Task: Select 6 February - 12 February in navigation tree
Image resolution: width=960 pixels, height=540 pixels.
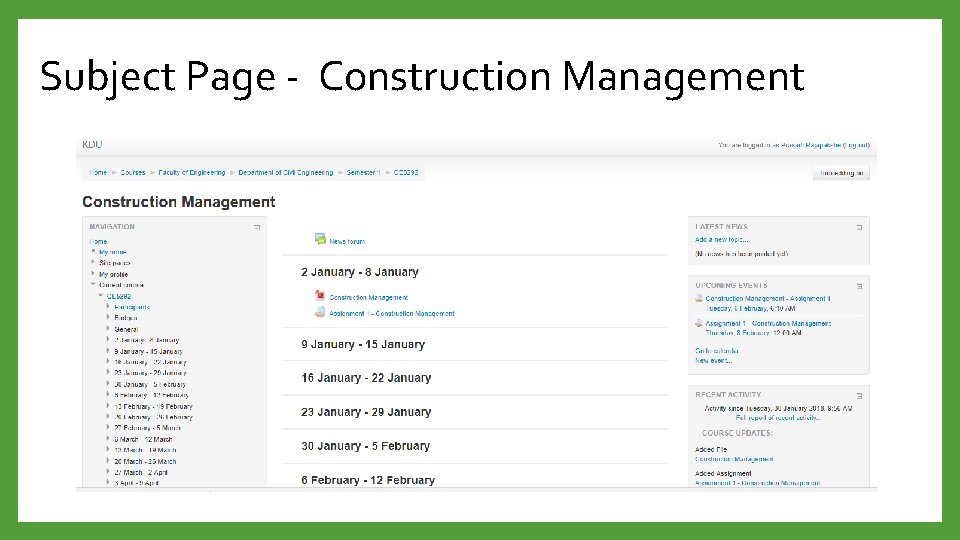Action: coord(151,396)
